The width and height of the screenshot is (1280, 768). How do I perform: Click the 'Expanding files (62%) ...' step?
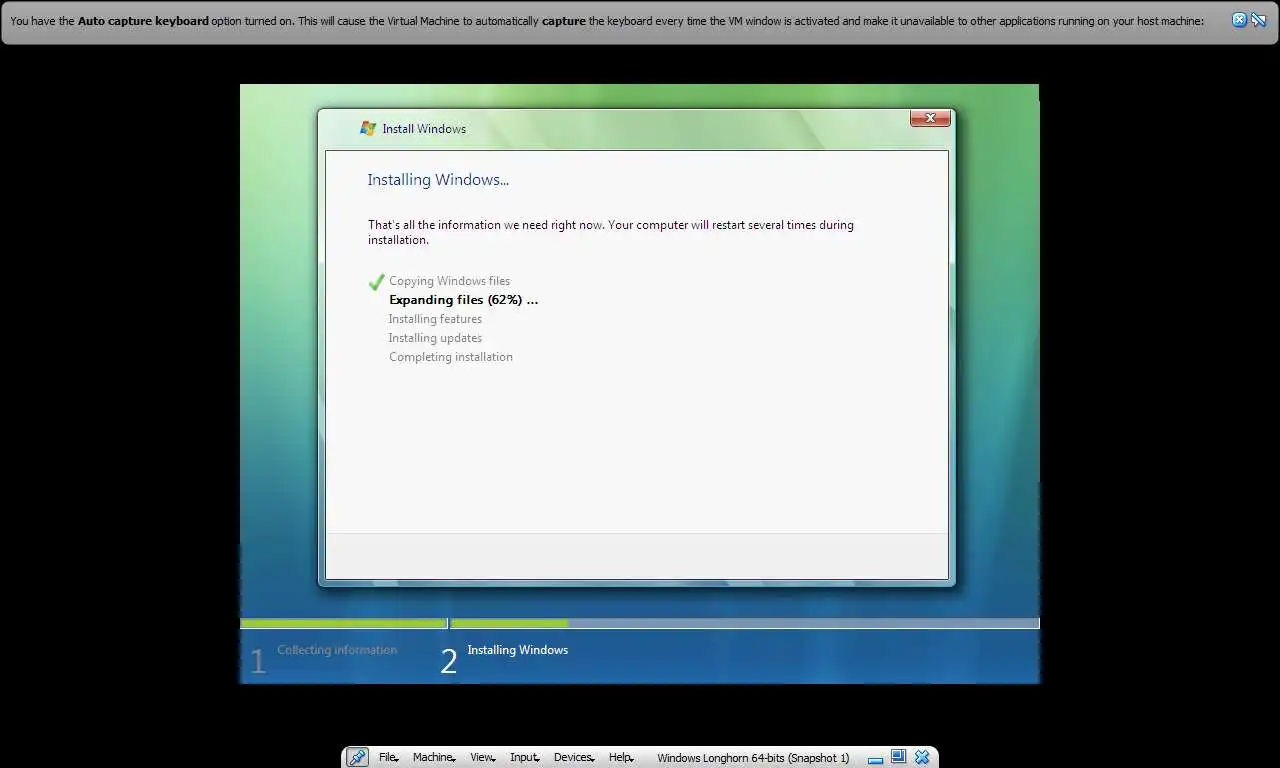tap(463, 300)
